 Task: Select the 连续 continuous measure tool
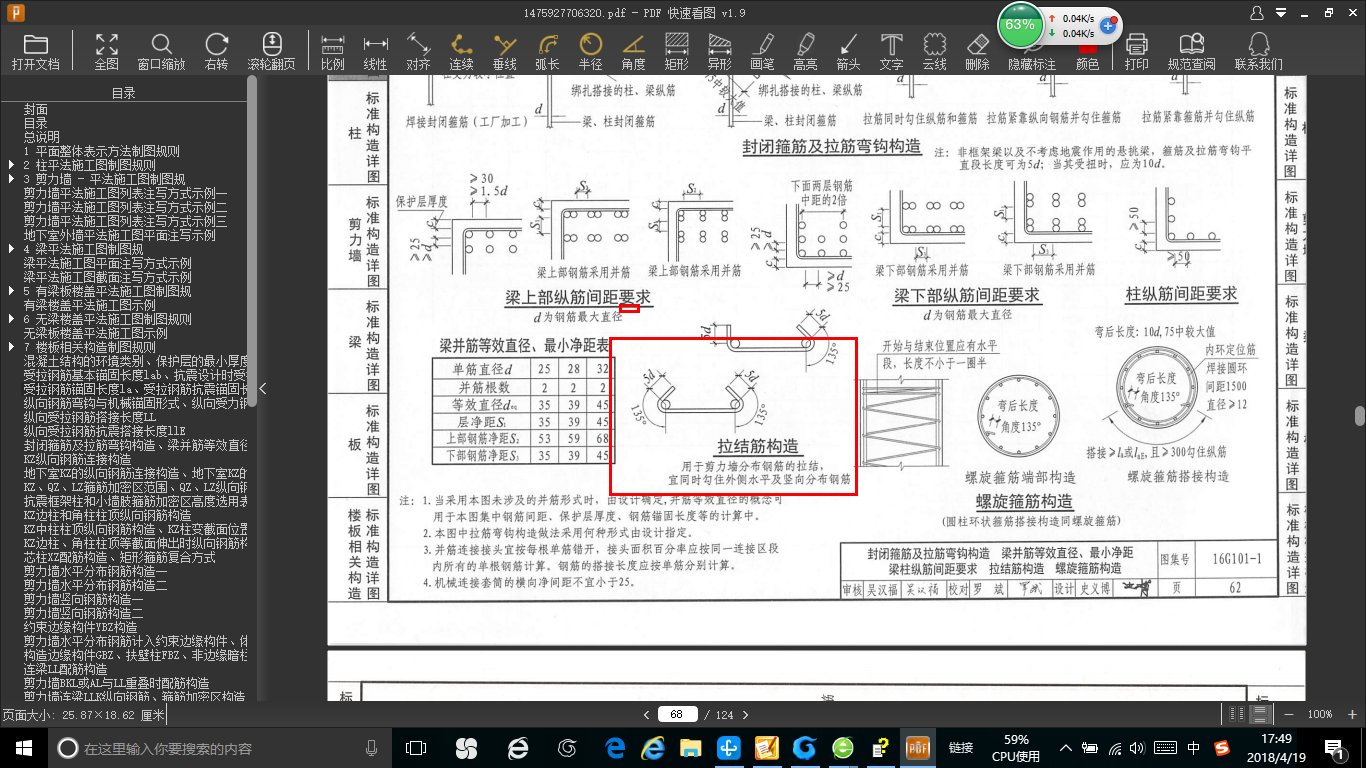[x=461, y=51]
